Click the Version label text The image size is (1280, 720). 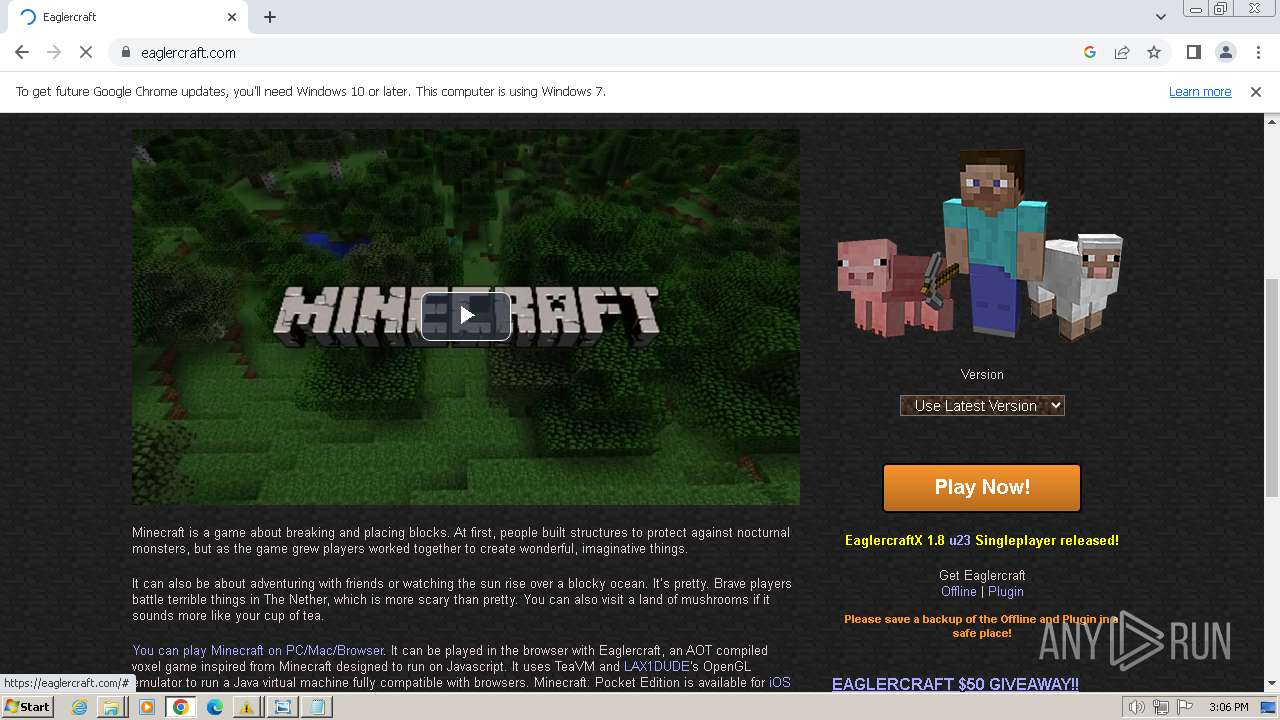[x=982, y=374]
